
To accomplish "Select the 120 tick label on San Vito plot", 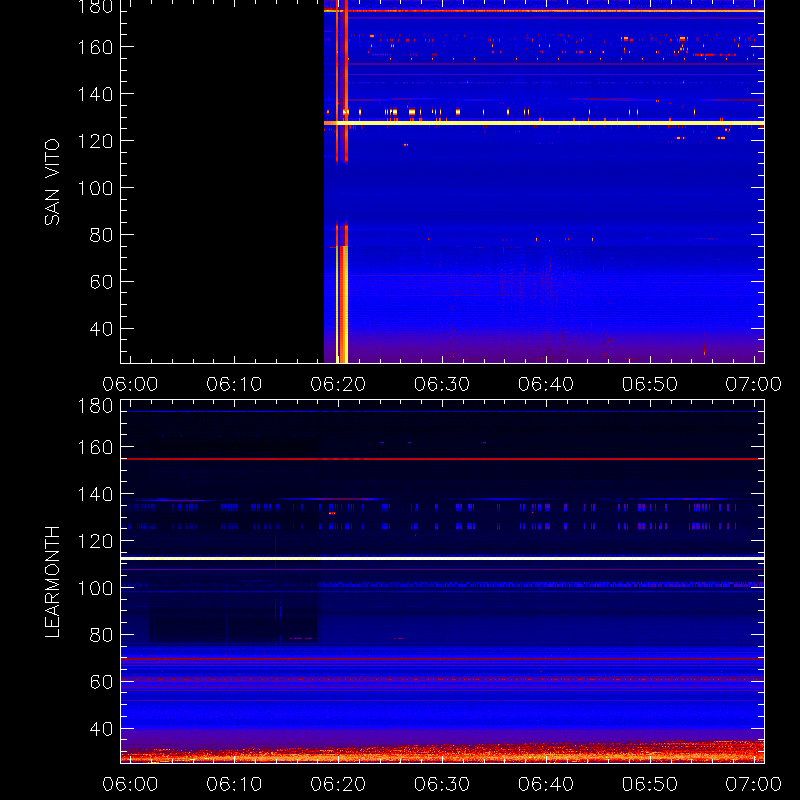I will coord(95,141).
